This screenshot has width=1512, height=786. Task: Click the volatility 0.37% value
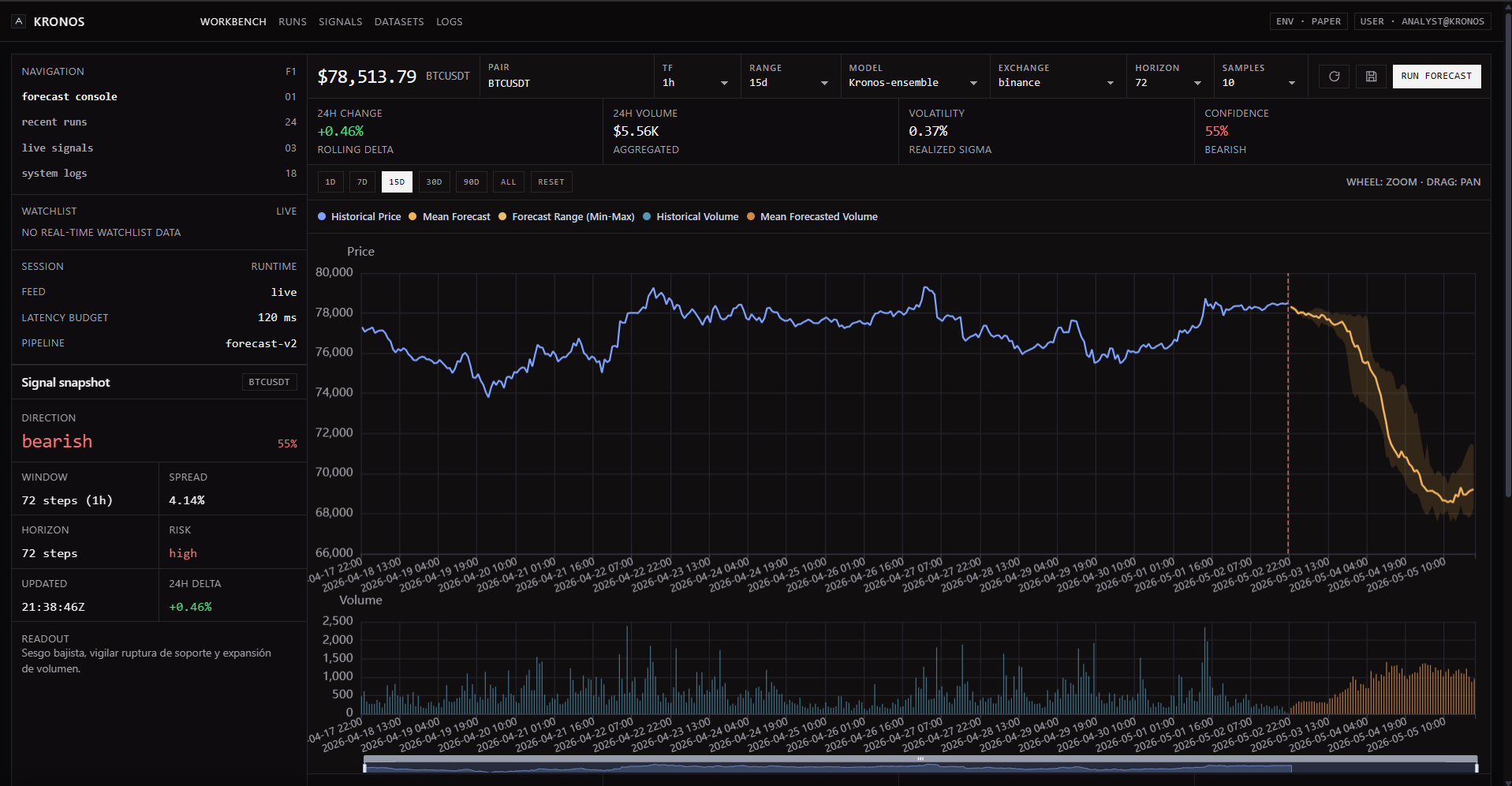click(x=928, y=132)
